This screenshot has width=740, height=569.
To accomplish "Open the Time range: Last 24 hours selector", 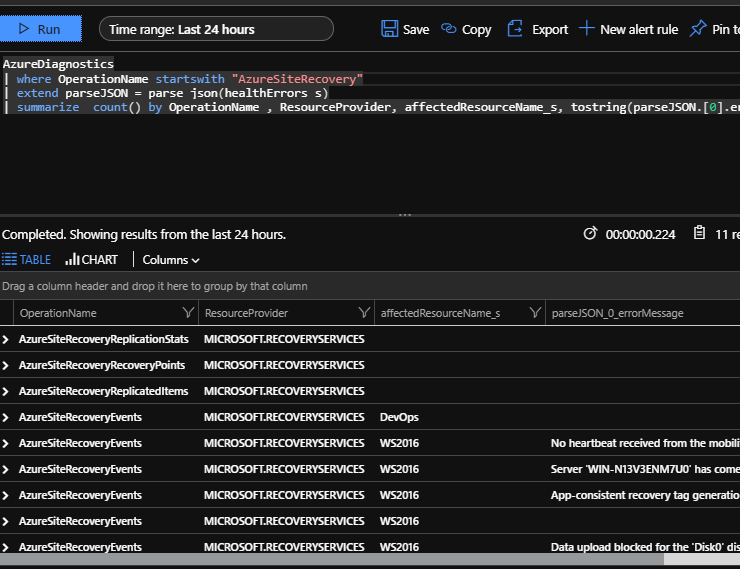I will tap(216, 29).
